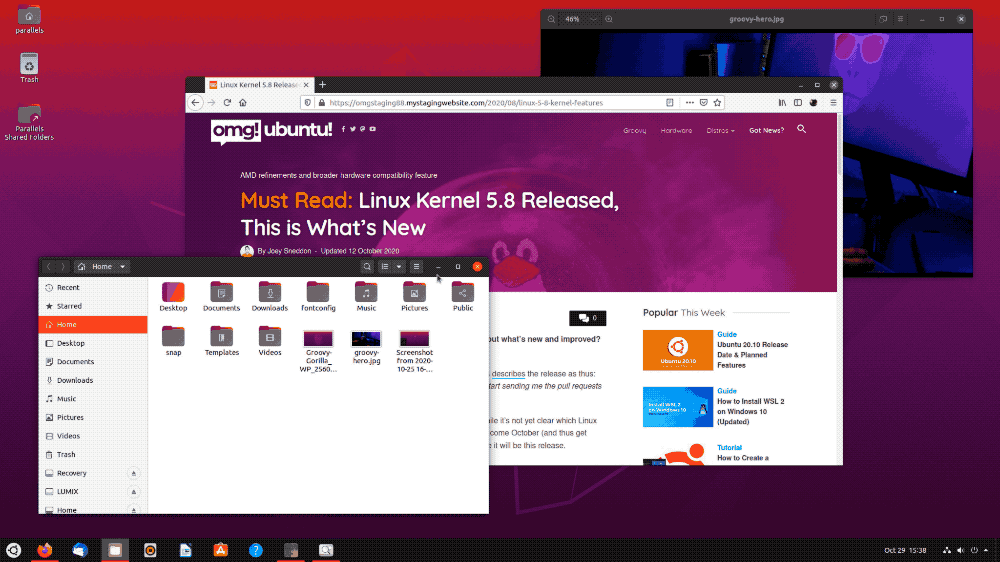Open the zoom percentage dropdown in image viewer
1000x562 pixels.
click(x=594, y=19)
